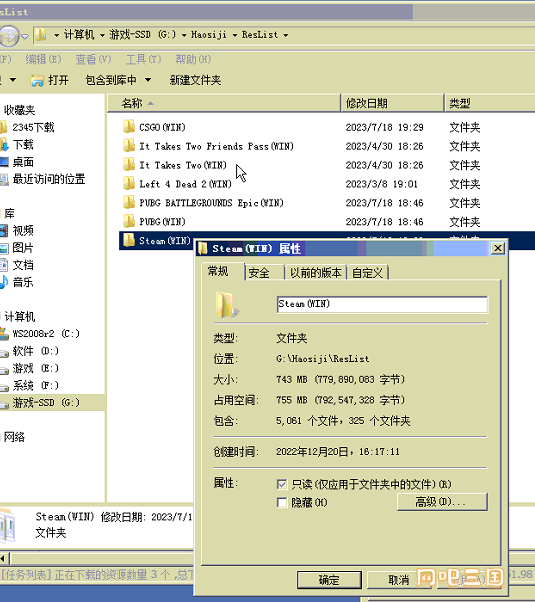Click the large folder icon in properties dialog
Viewport: 535px width, 602px height.
click(x=227, y=304)
